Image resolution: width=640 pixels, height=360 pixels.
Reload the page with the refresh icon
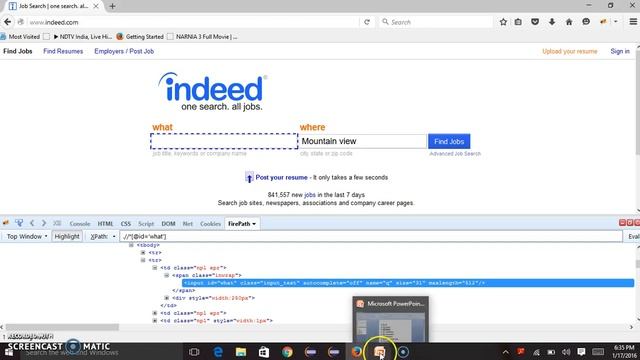(x=367, y=22)
